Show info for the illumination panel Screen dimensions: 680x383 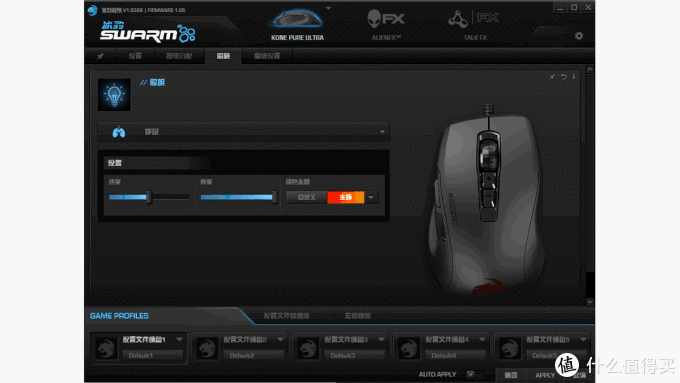[574, 77]
